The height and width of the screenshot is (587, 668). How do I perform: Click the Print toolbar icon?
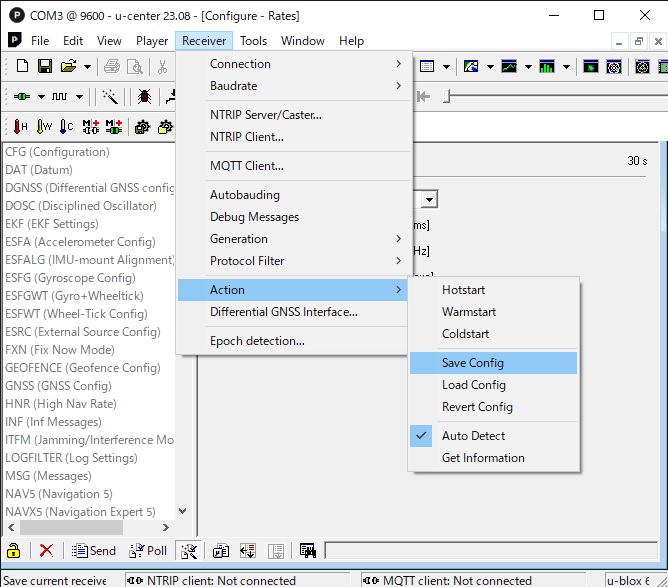click(x=112, y=67)
